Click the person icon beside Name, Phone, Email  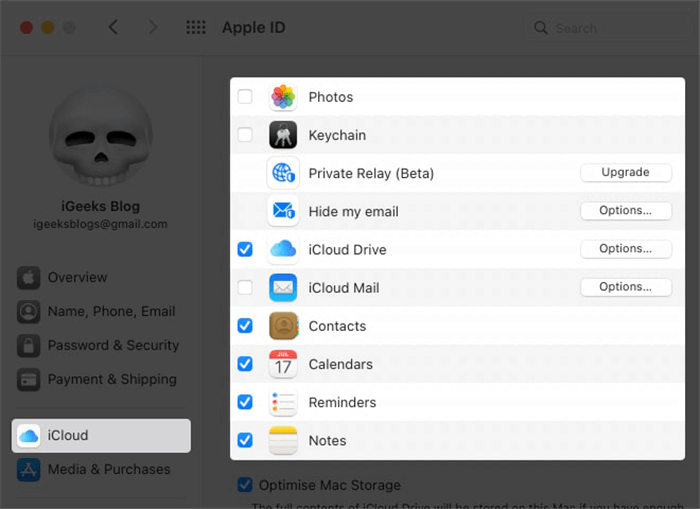pyautogui.click(x=29, y=312)
